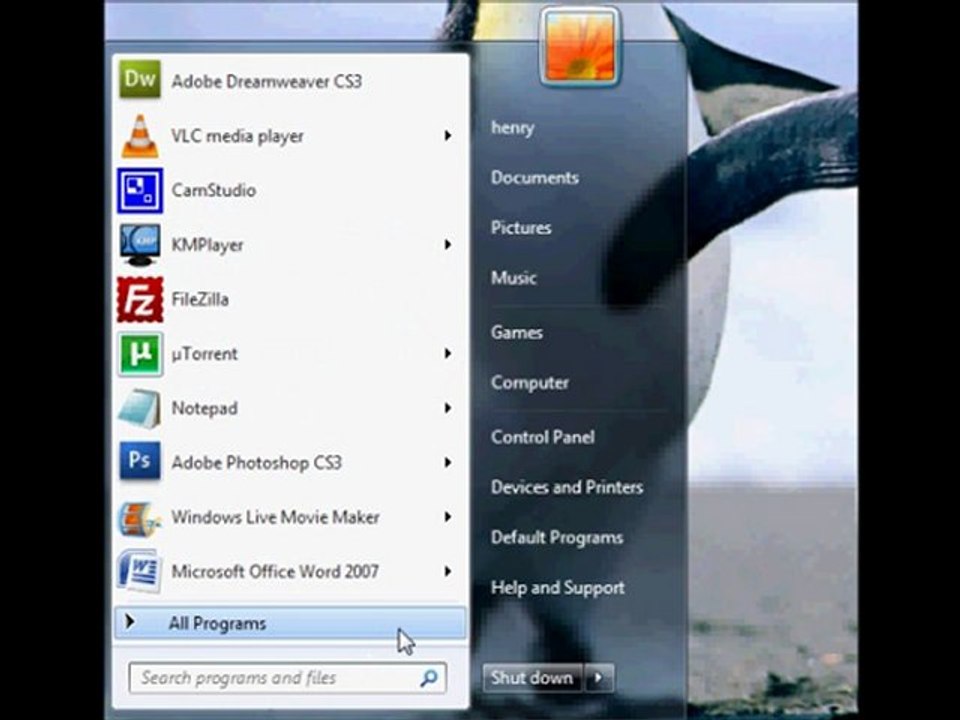Image resolution: width=960 pixels, height=720 pixels.
Task: Focus the Search programs and files box
Action: [x=288, y=678]
